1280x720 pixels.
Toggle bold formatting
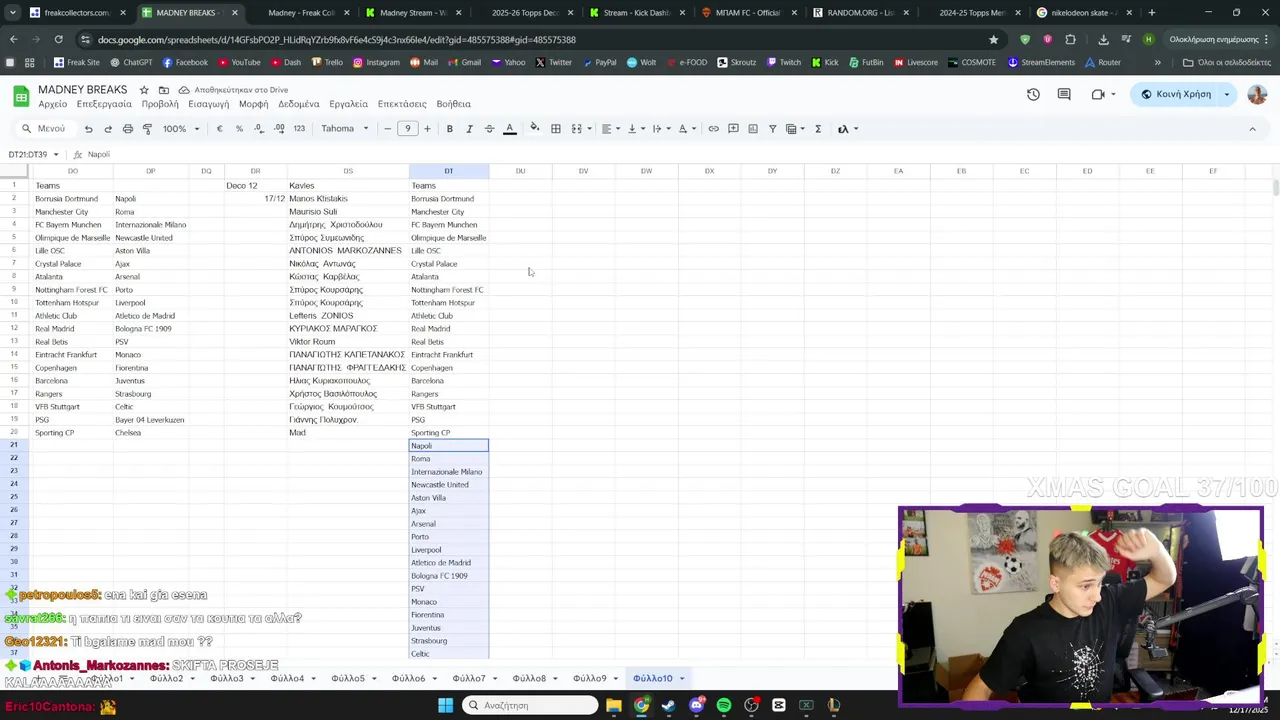coord(450,129)
